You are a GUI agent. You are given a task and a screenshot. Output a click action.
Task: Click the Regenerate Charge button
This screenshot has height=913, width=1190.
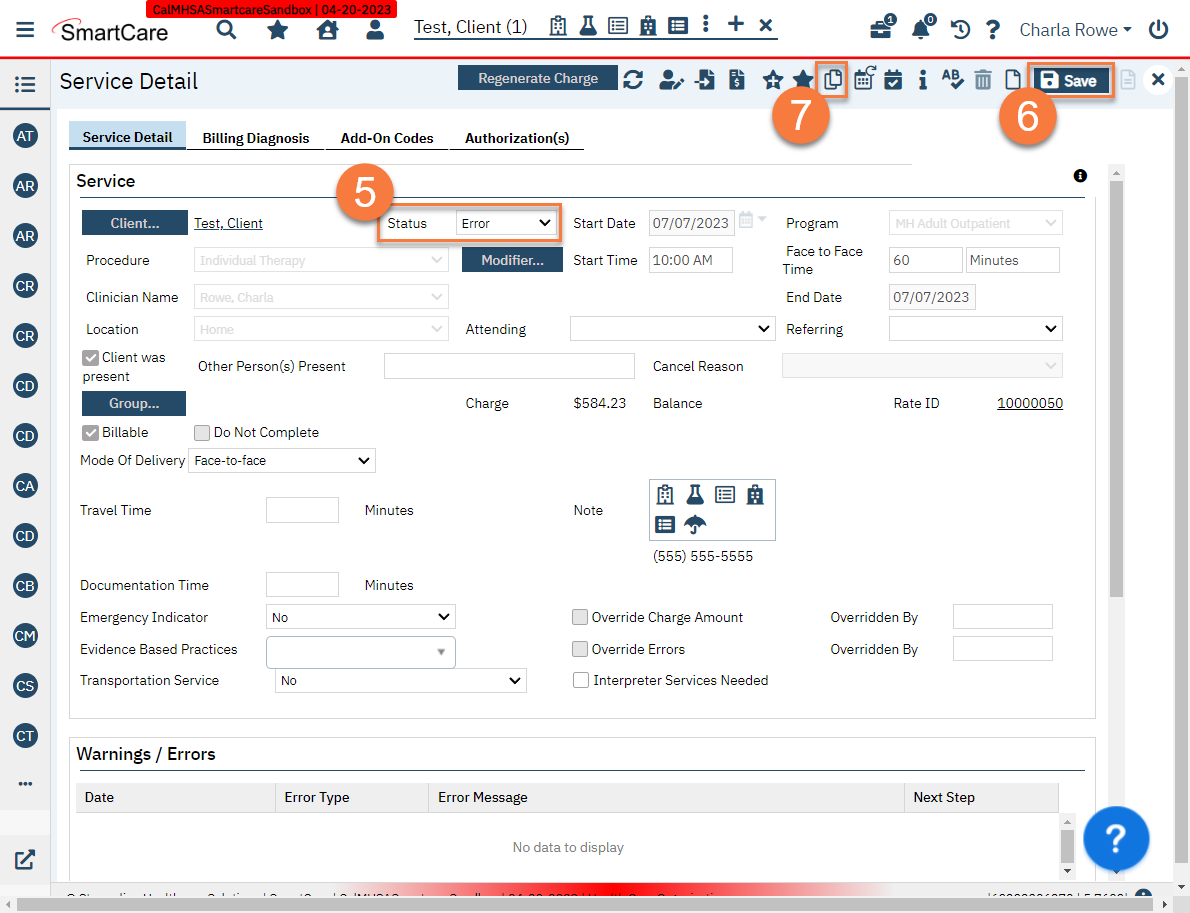coord(537,77)
